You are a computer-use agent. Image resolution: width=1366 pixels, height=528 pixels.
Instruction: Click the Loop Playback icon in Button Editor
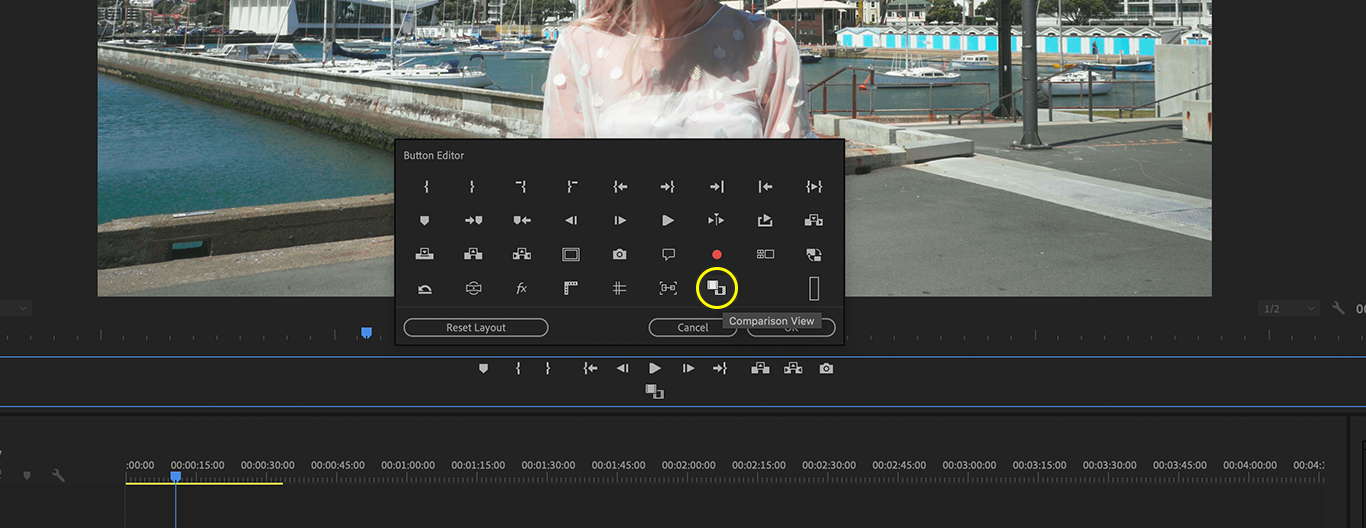[x=425, y=289]
